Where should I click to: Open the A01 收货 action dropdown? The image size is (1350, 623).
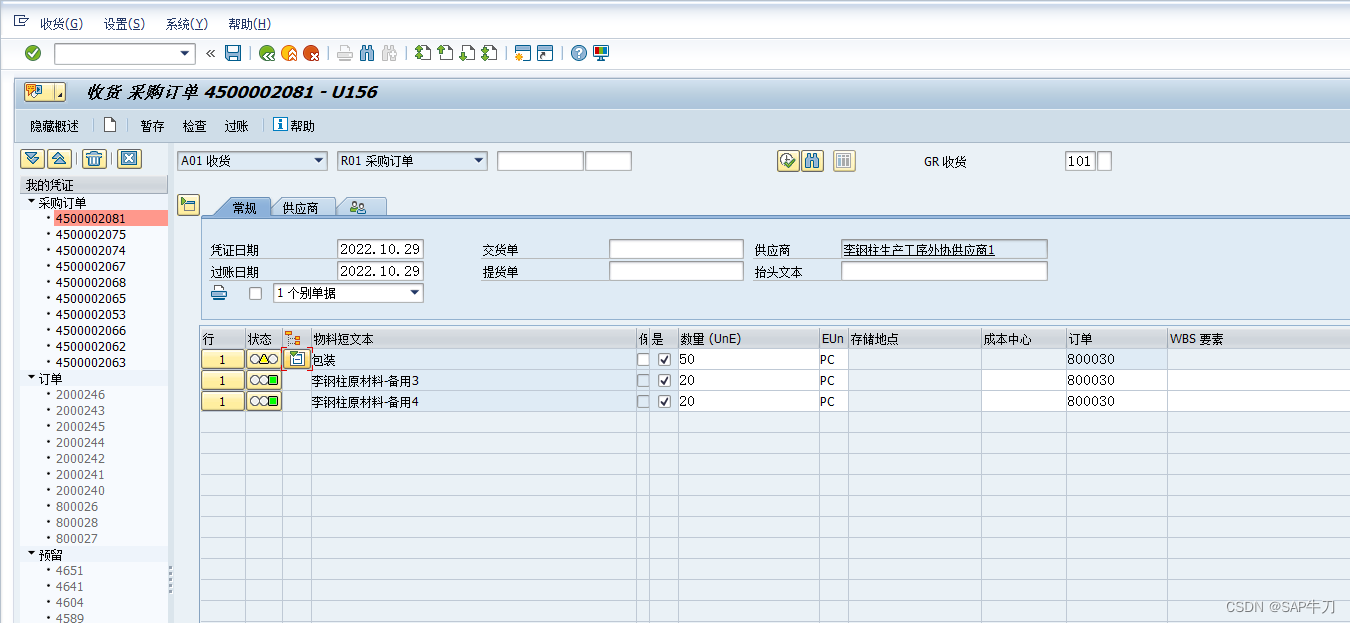coord(319,161)
